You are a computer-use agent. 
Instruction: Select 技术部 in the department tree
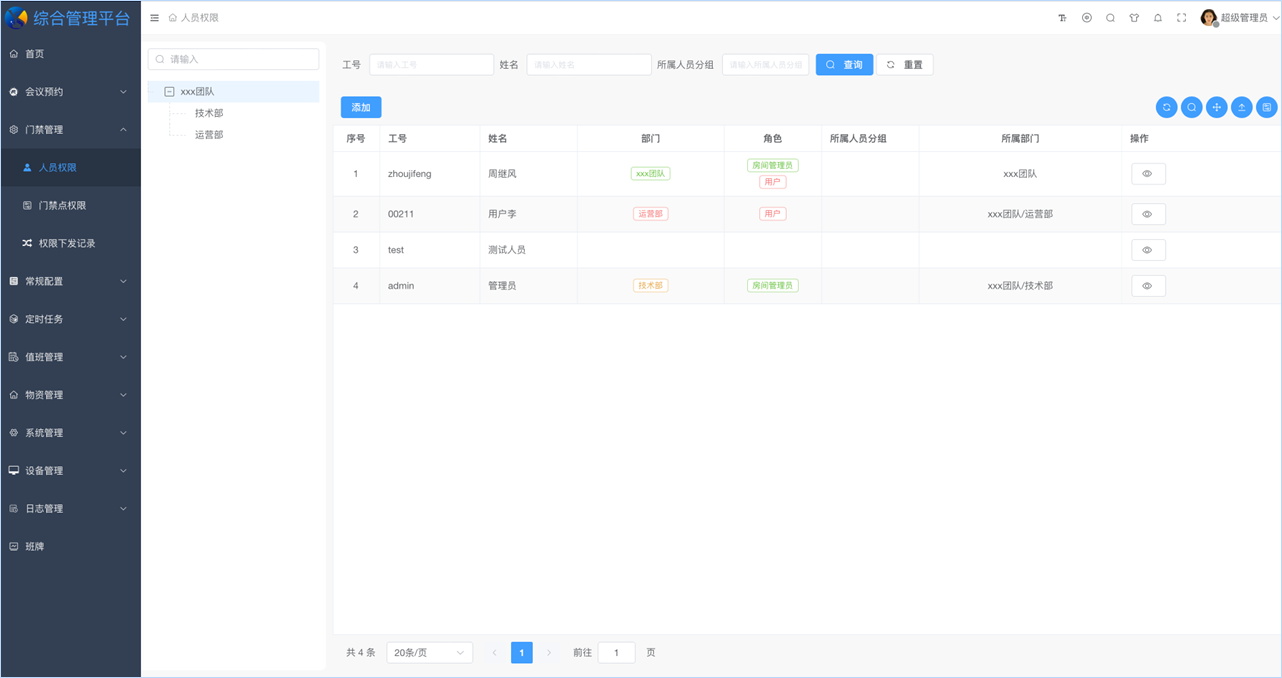pyautogui.click(x=209, y=113)
